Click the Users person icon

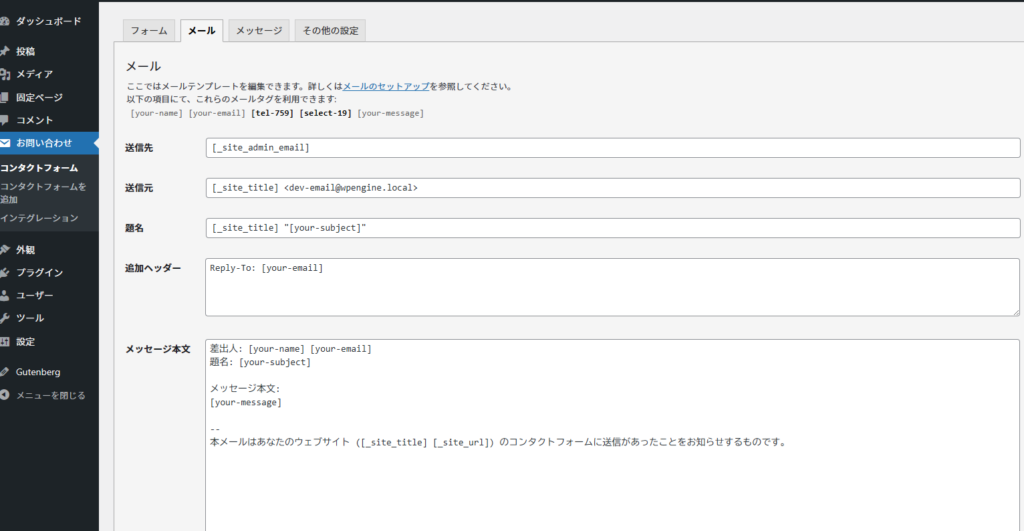tap(5, 296)
